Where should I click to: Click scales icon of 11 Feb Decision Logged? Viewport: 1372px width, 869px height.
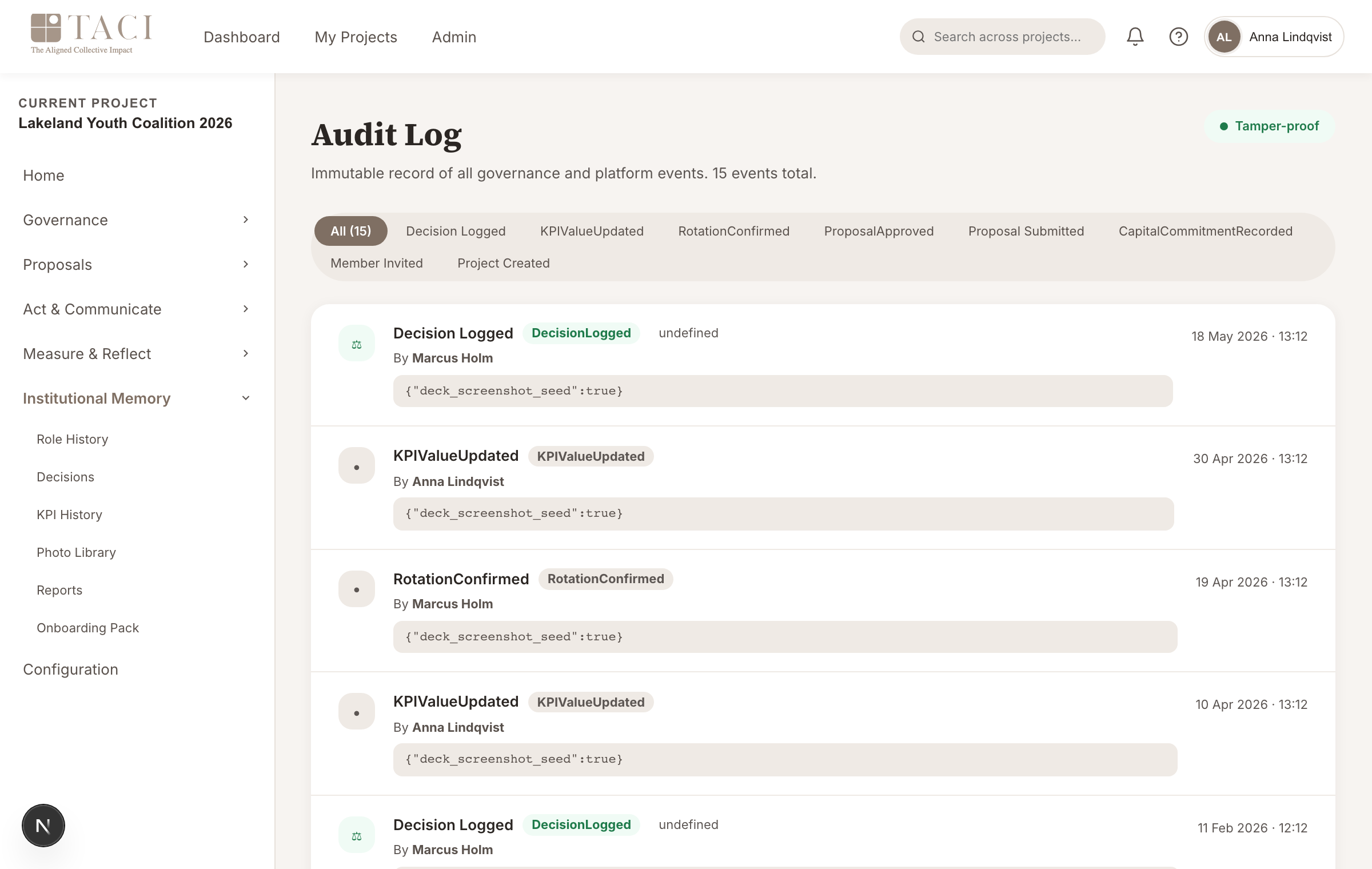pos(357,835)
